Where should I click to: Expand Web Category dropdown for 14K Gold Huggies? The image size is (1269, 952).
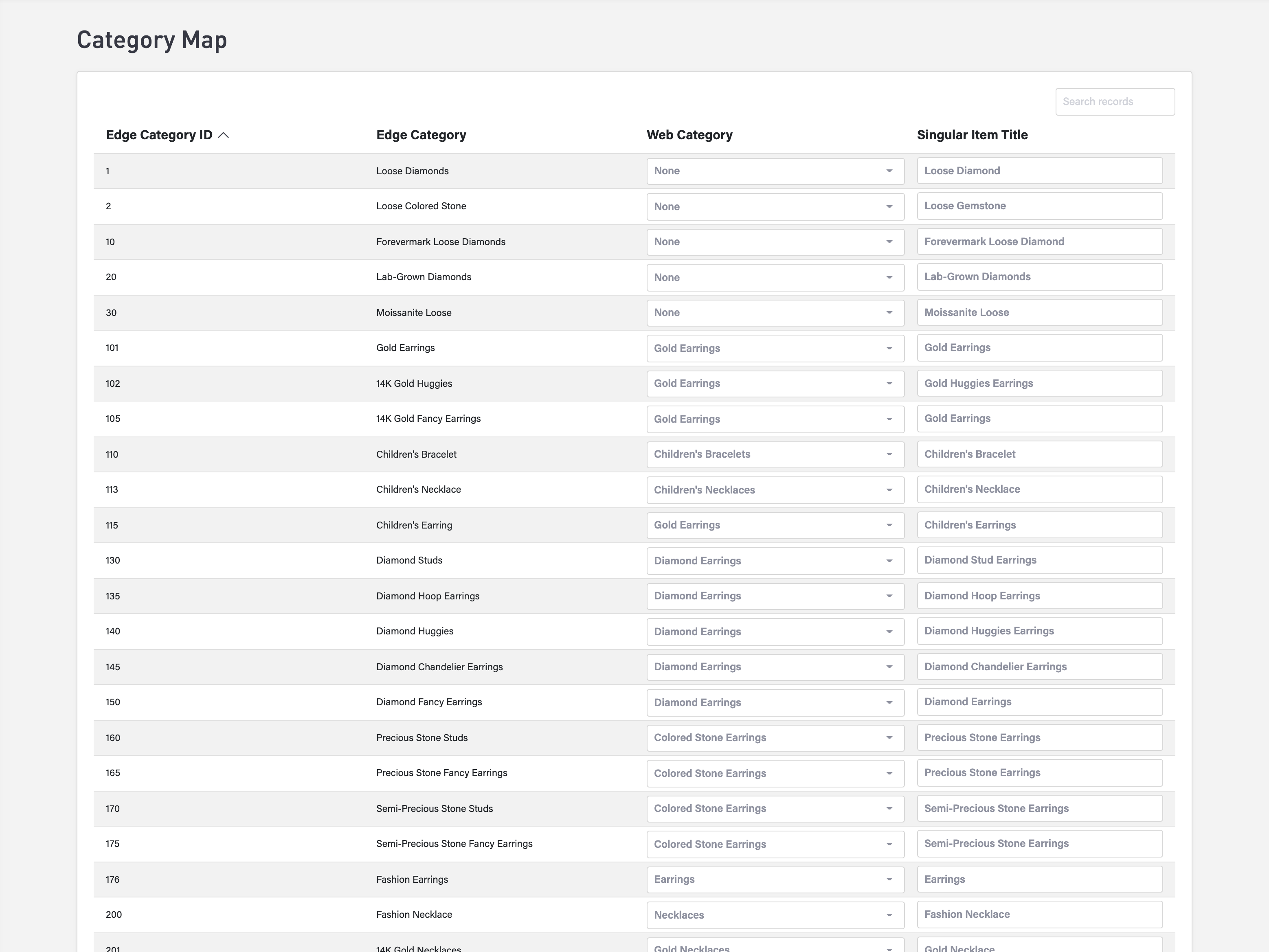(x=775, y=384)
